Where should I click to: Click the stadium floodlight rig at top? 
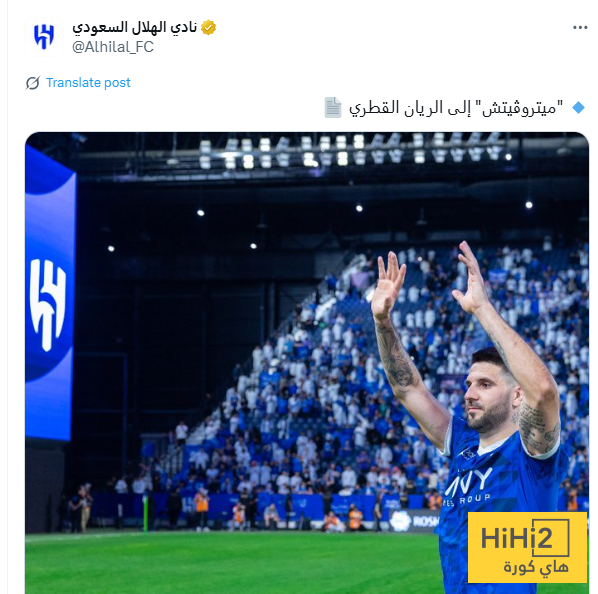[x=353, y=151]
